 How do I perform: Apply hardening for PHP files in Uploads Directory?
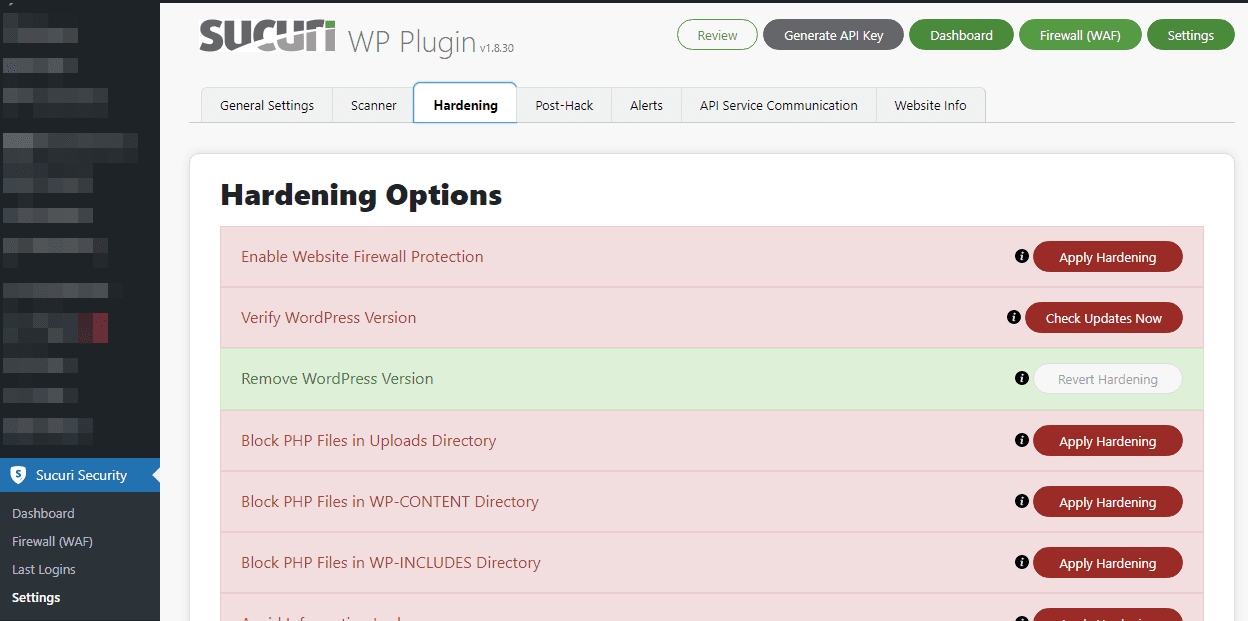coord(1107,441)
